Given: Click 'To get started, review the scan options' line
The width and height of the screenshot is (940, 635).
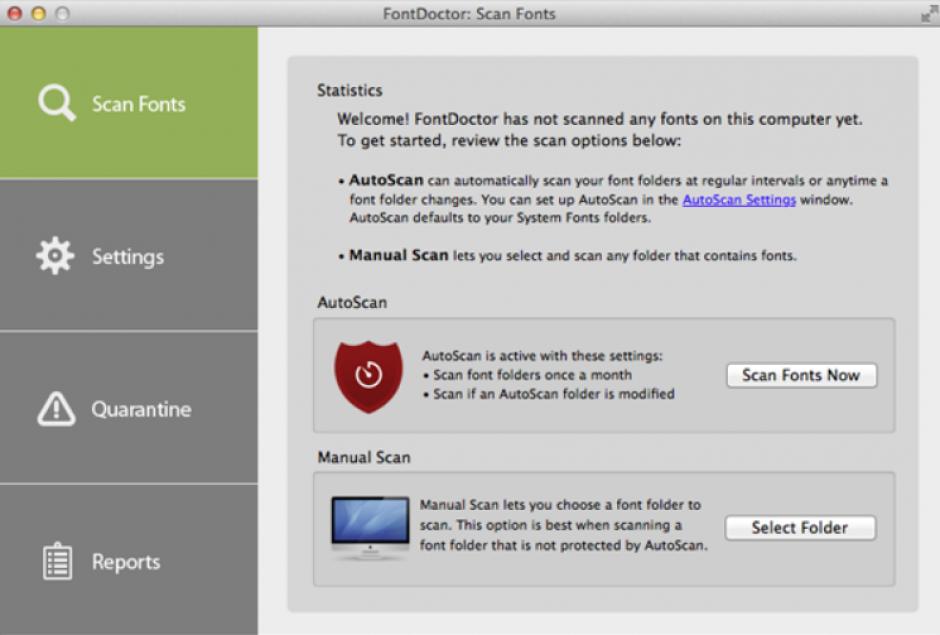Looking at the screenshot, I should [509, 141].
